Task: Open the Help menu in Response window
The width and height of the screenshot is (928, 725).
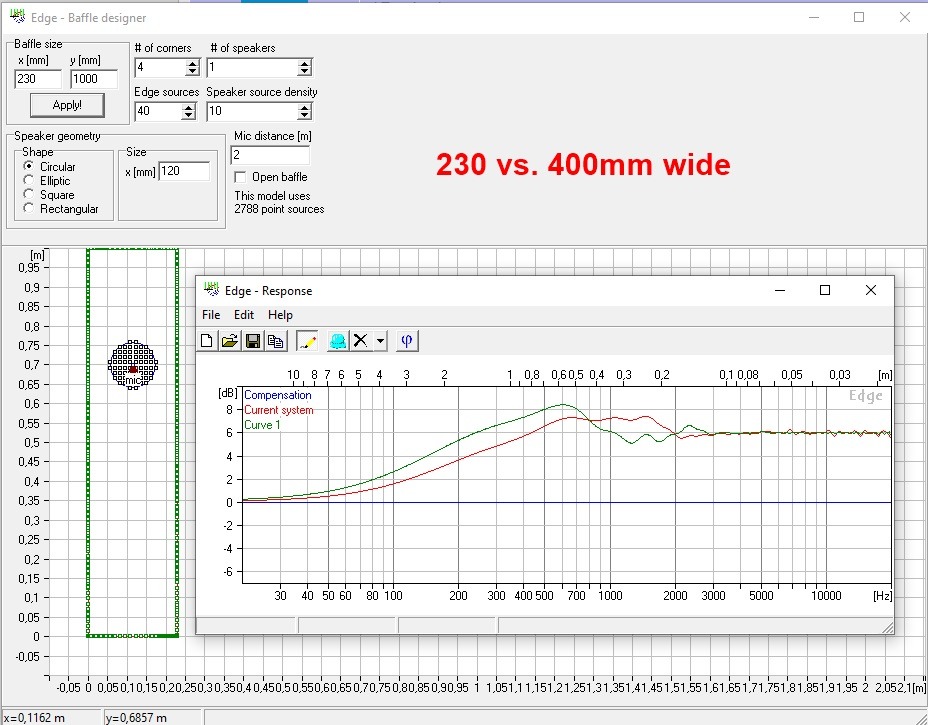Action: pos(280,315)
